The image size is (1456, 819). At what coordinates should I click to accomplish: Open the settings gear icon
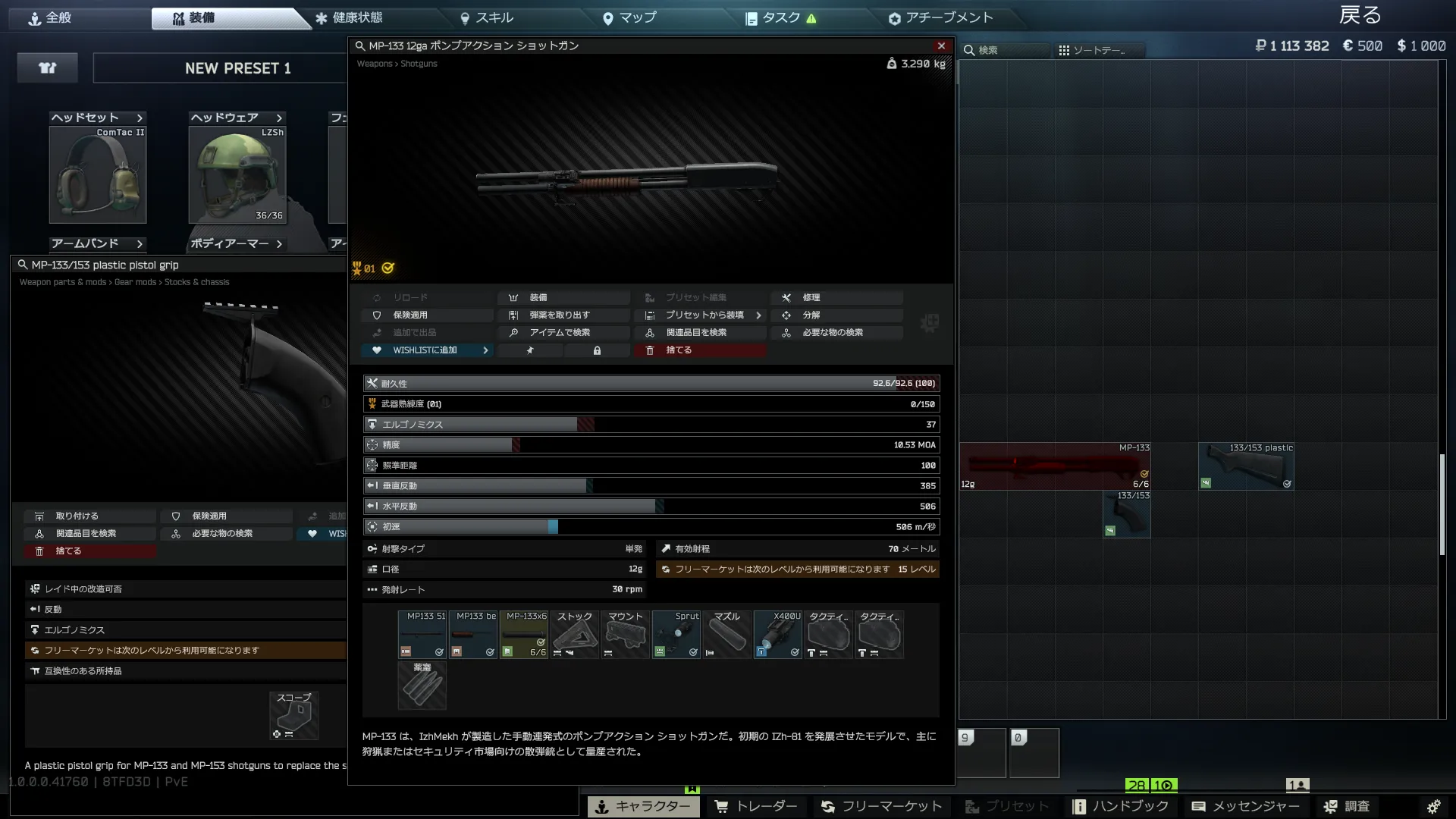pos(1433,806)
